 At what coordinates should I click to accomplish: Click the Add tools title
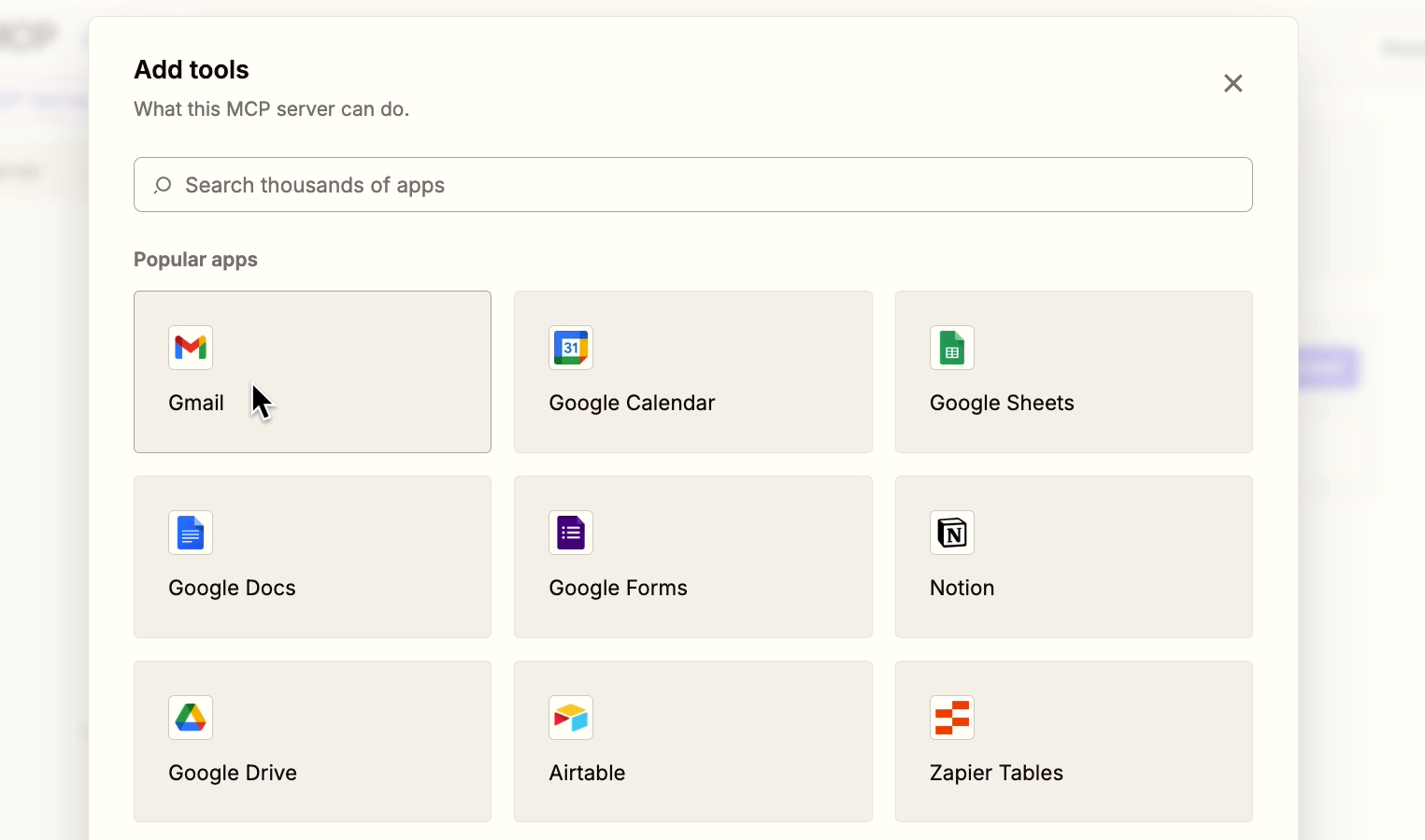click(x=192, y=70)
